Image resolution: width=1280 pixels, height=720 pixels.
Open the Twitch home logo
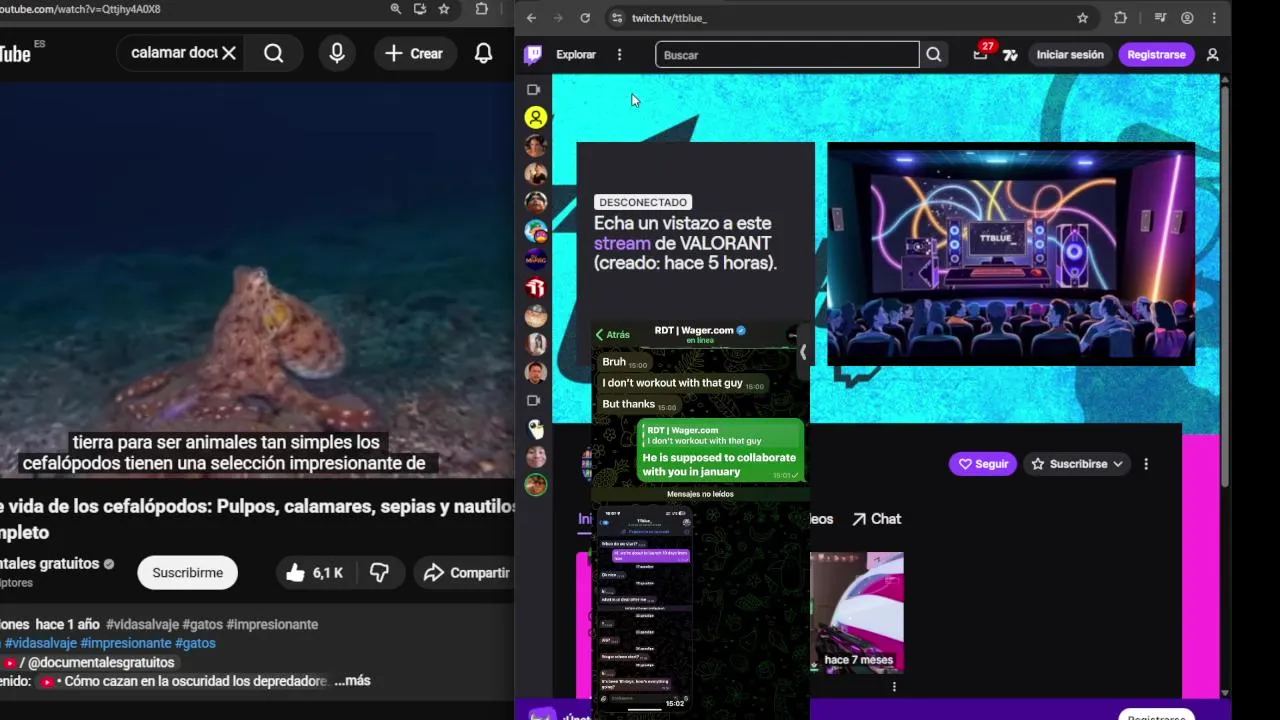click(533, 55)
